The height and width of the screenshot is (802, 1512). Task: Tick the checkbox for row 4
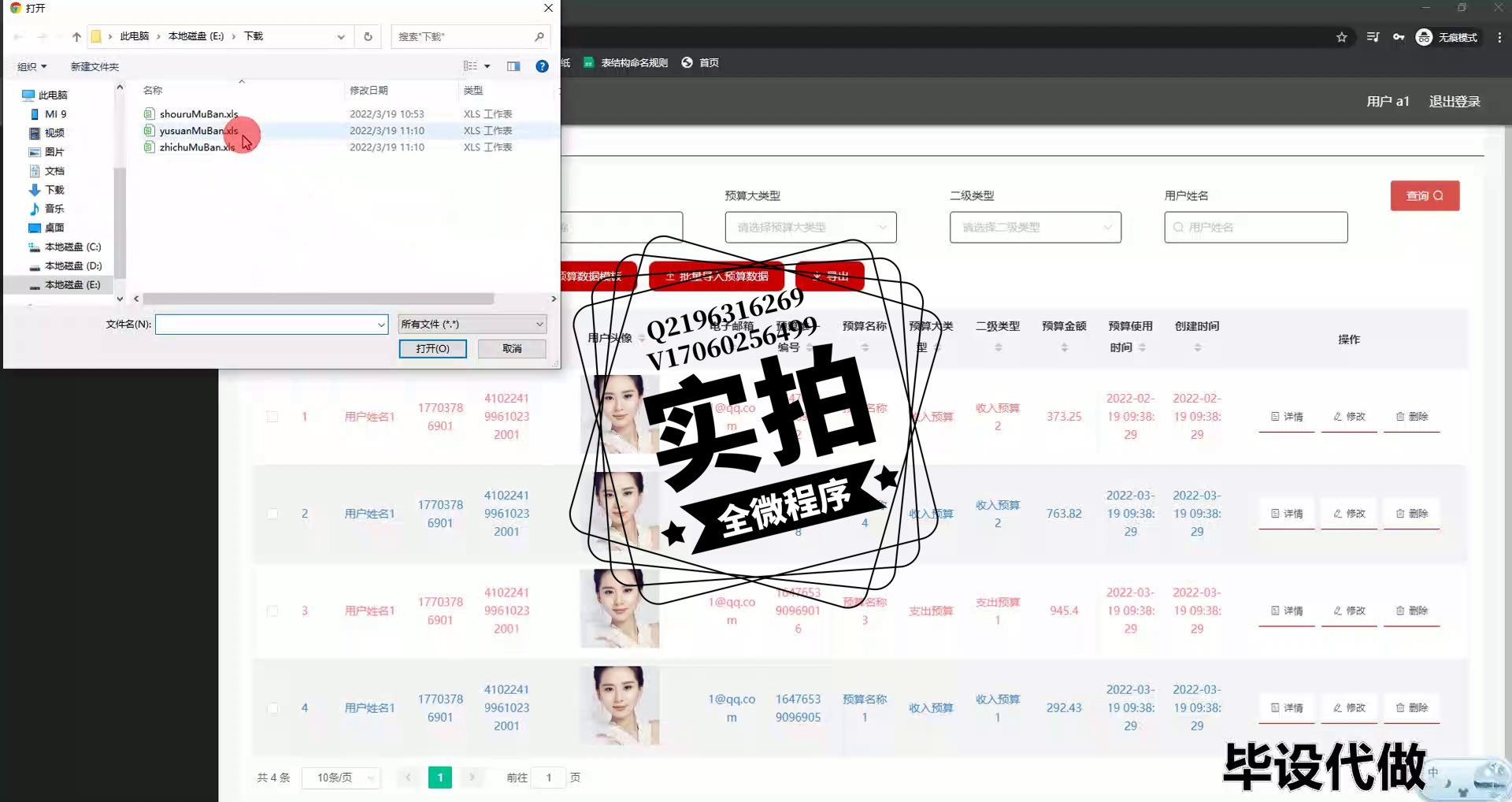click(272, 708)
